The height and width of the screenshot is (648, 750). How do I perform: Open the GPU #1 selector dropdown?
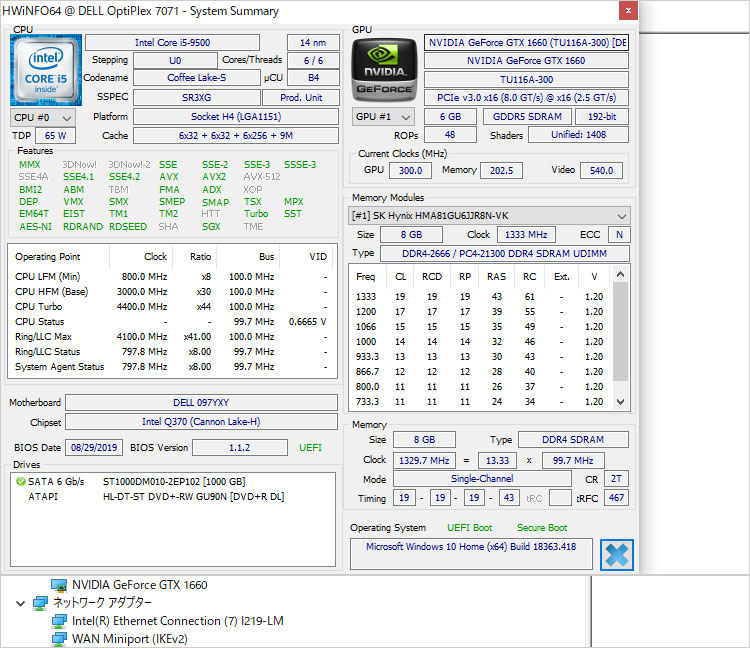(383, 117)
